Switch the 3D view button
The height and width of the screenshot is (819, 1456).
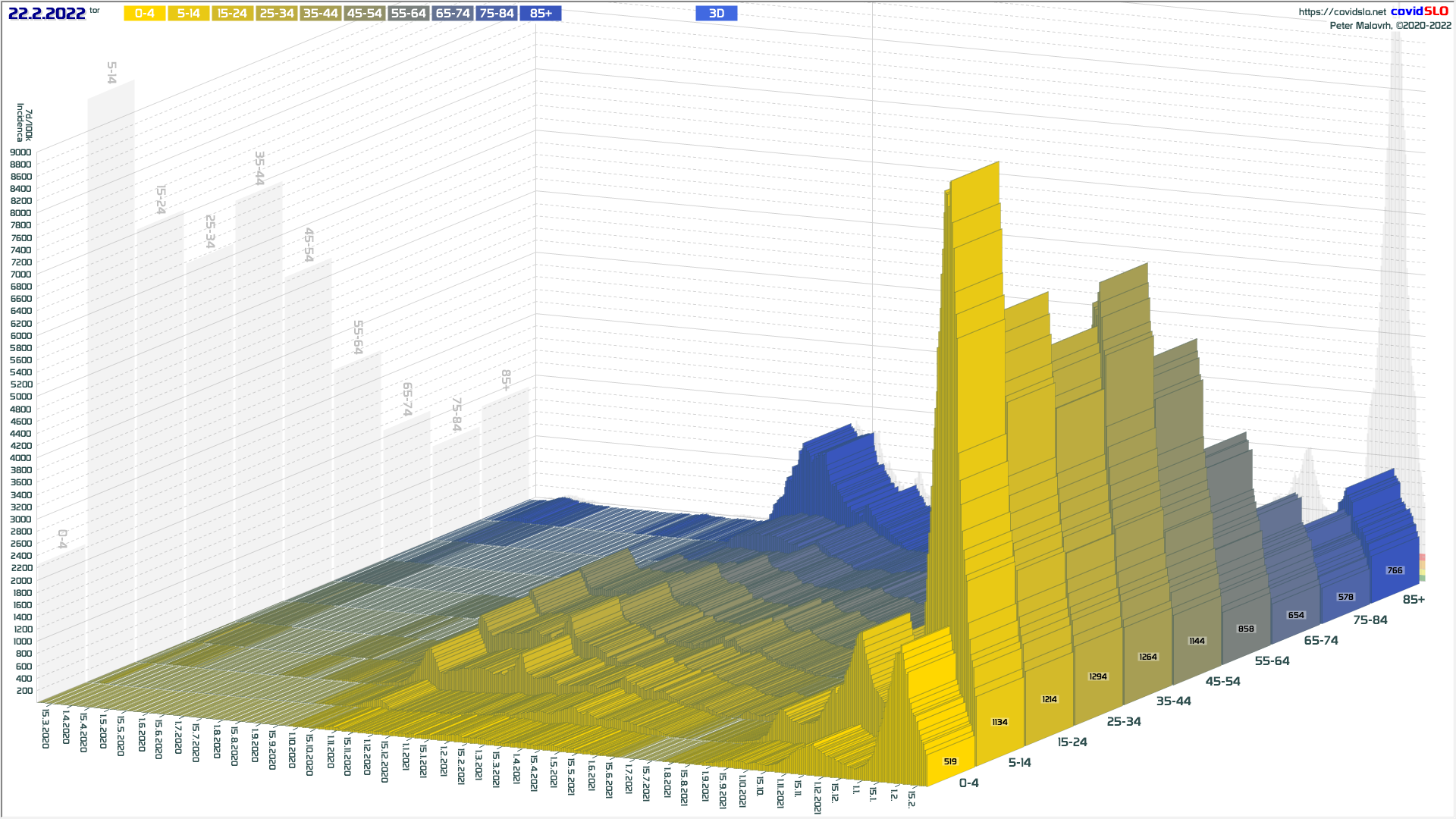pos(716,14)
